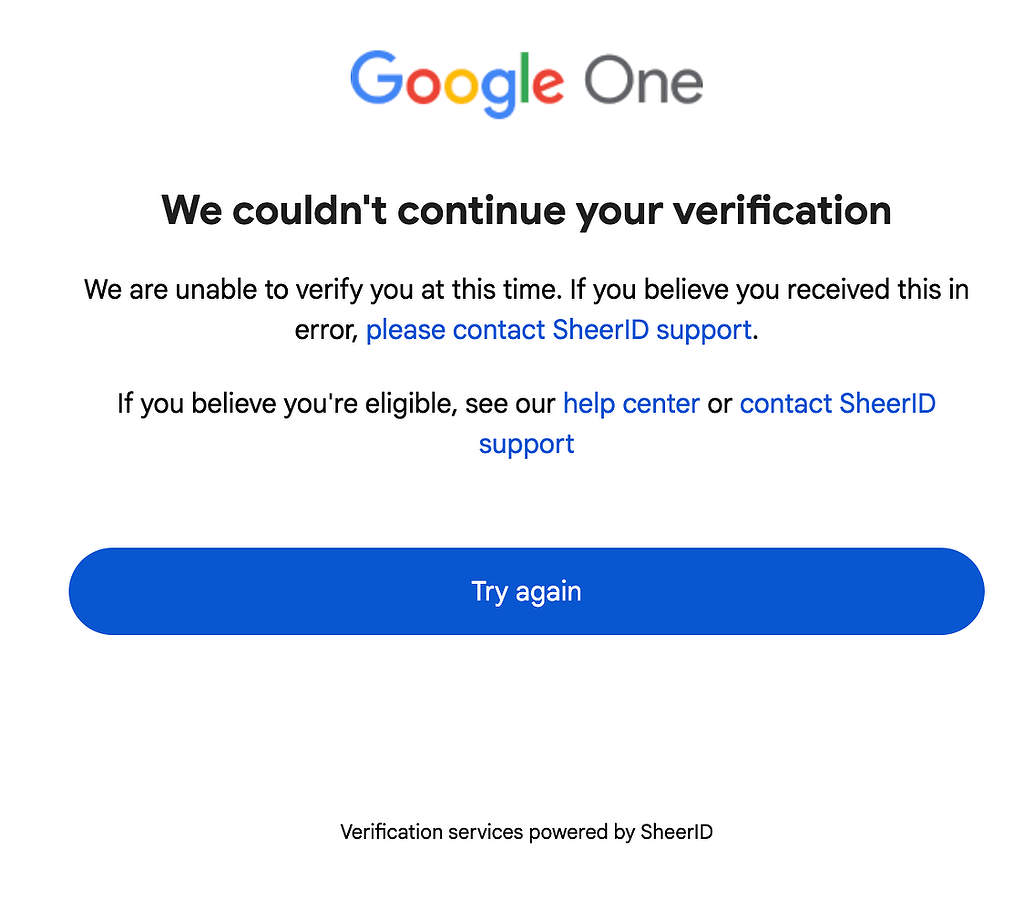Retry verification with the Try again button
The width and height of the screenshot is (1024, 911).
pyautogui.click(x=526, y=591)
